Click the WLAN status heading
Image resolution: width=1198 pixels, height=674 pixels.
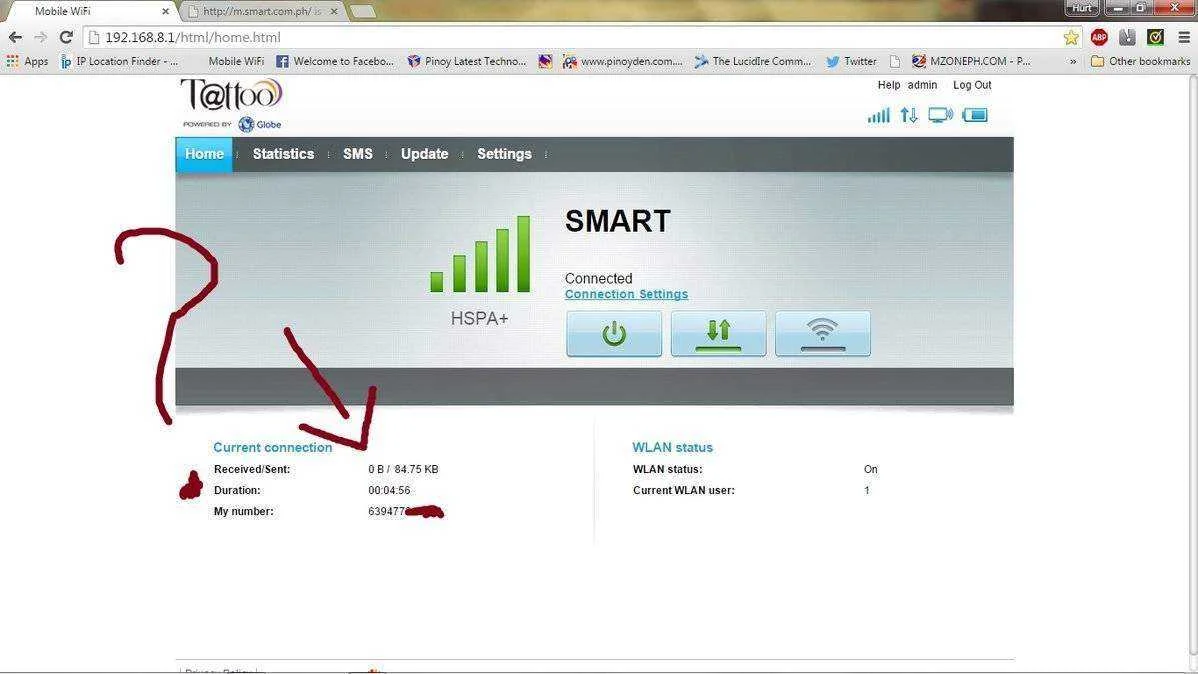[x=672, y=447]
